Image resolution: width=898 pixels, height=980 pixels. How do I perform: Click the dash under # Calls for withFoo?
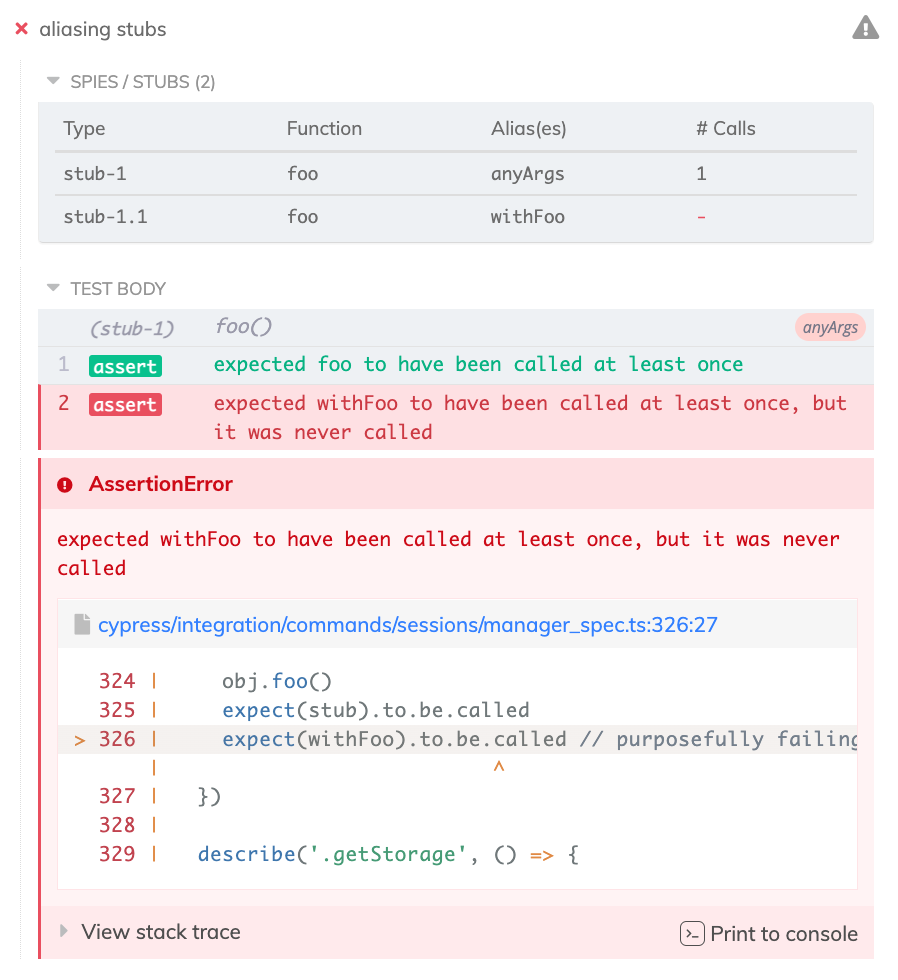(x=699, y=216)
